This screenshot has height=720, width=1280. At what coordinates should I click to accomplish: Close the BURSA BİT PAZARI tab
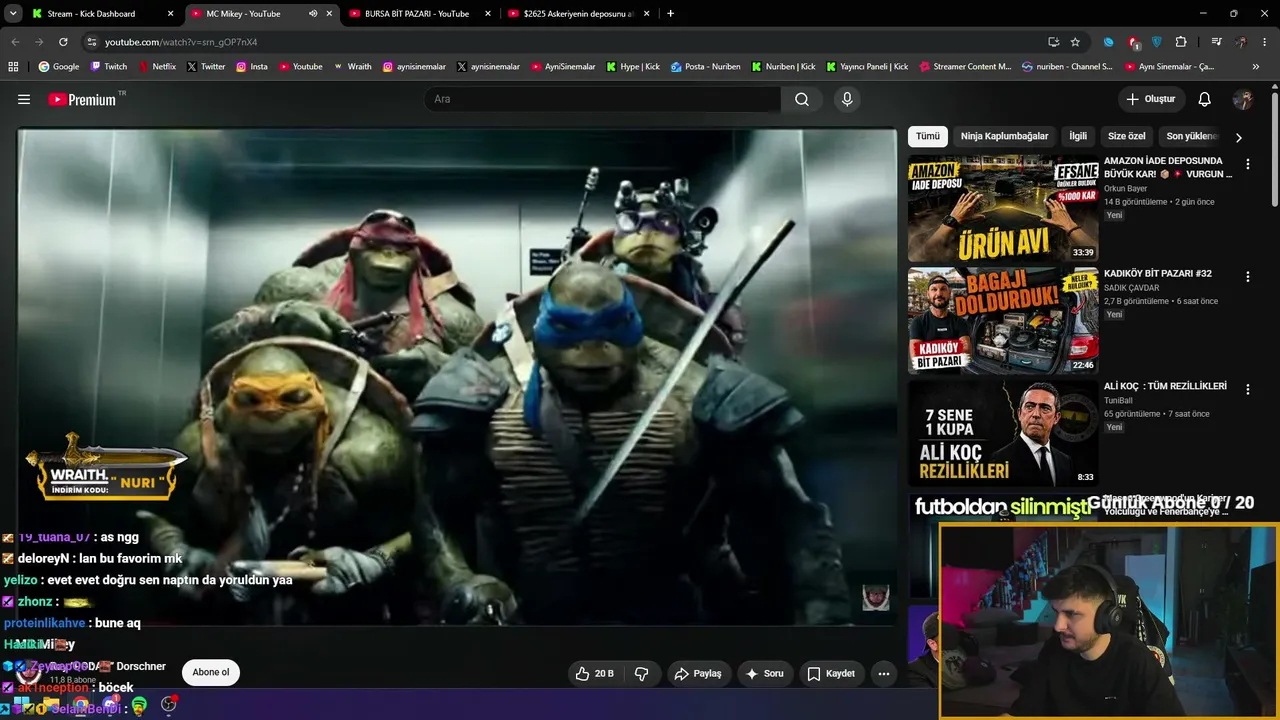487,14
